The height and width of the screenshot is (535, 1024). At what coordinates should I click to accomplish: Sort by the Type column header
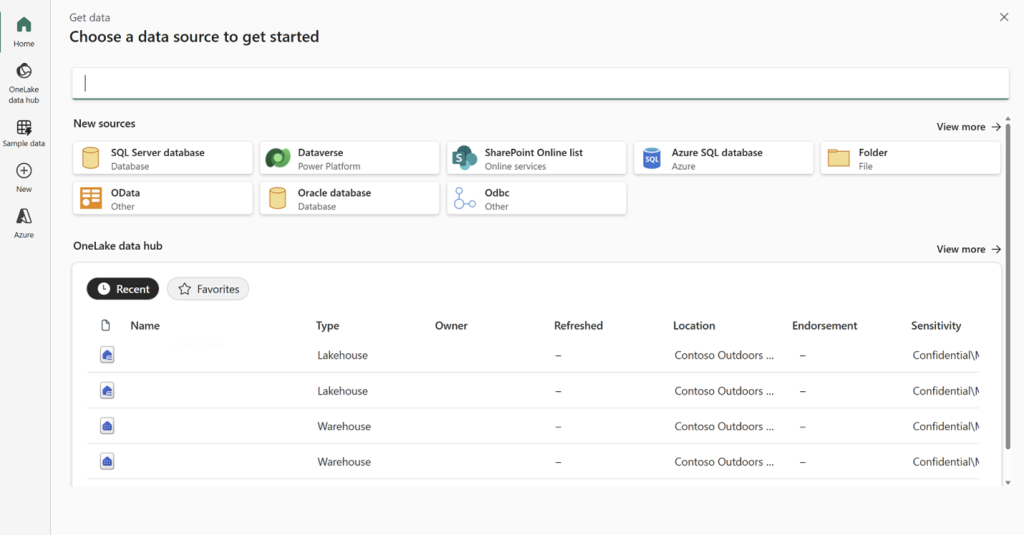click(327, 325)
